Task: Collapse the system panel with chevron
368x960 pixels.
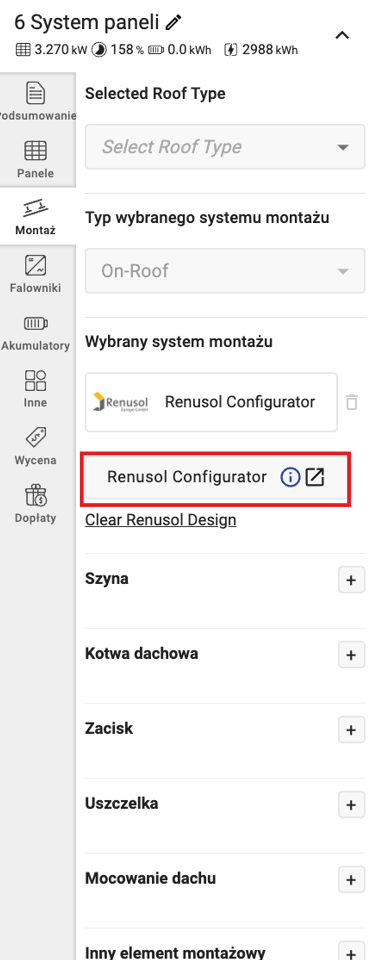Action: coord(342,35)
